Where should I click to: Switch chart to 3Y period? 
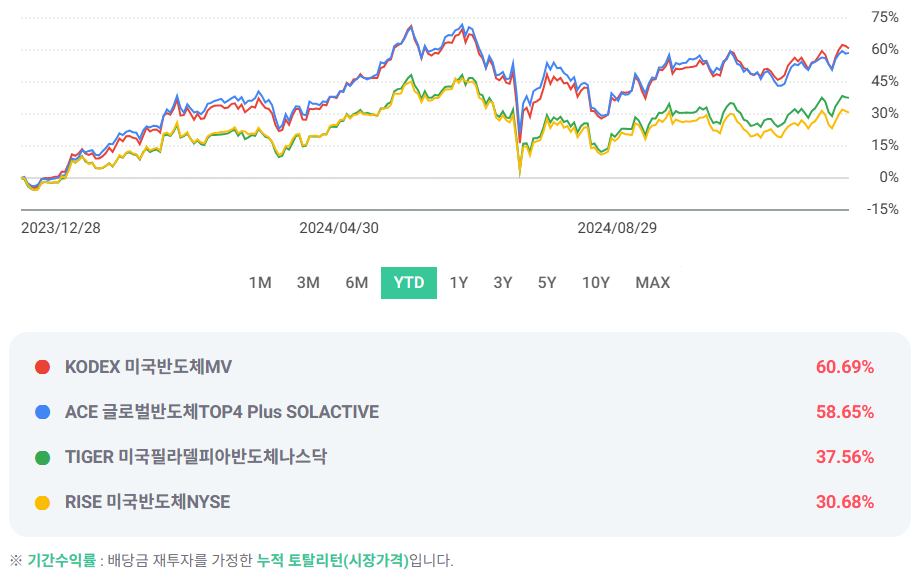tap(503, 283)
